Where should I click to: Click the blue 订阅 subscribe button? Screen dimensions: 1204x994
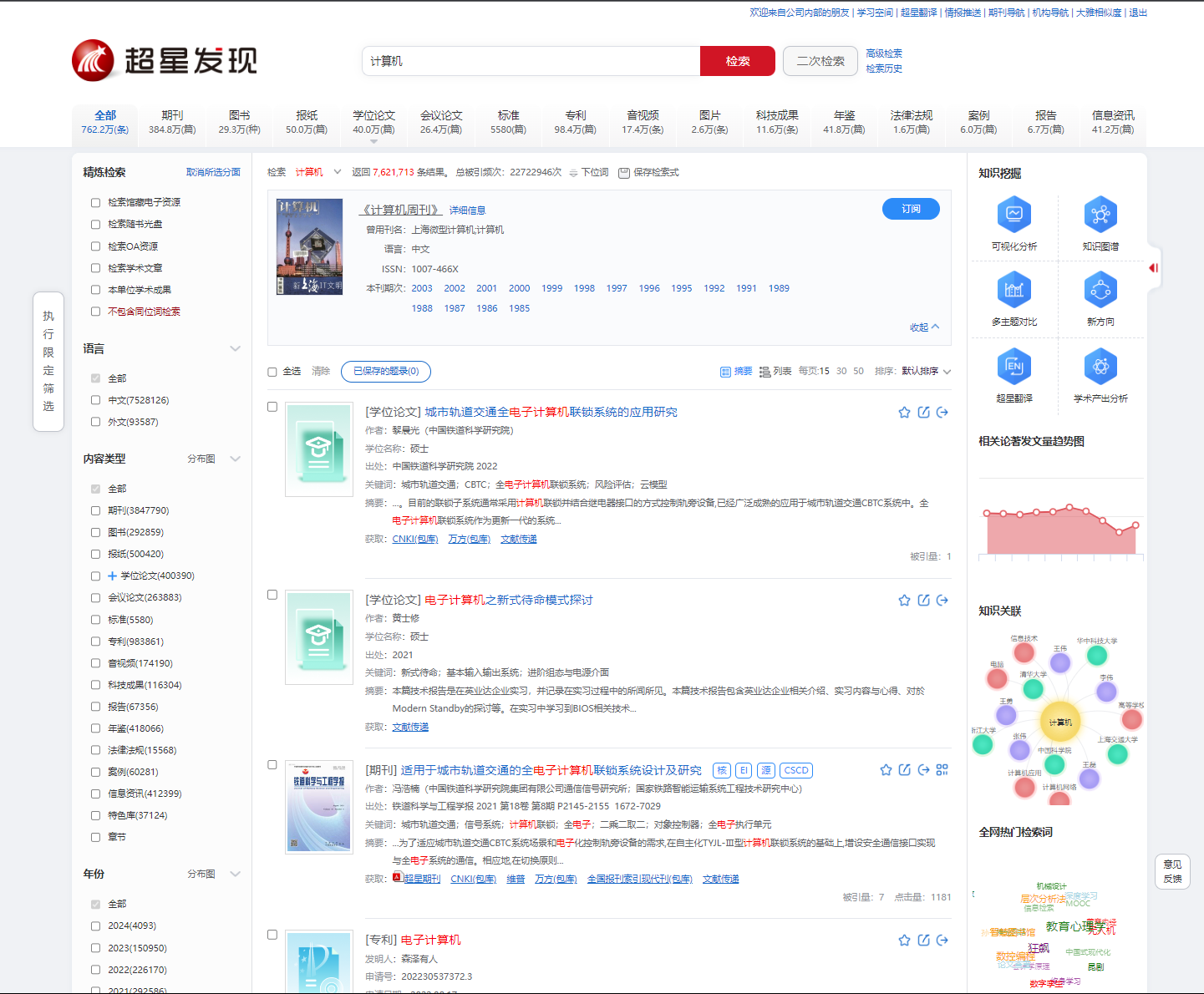tap(911, 209)
